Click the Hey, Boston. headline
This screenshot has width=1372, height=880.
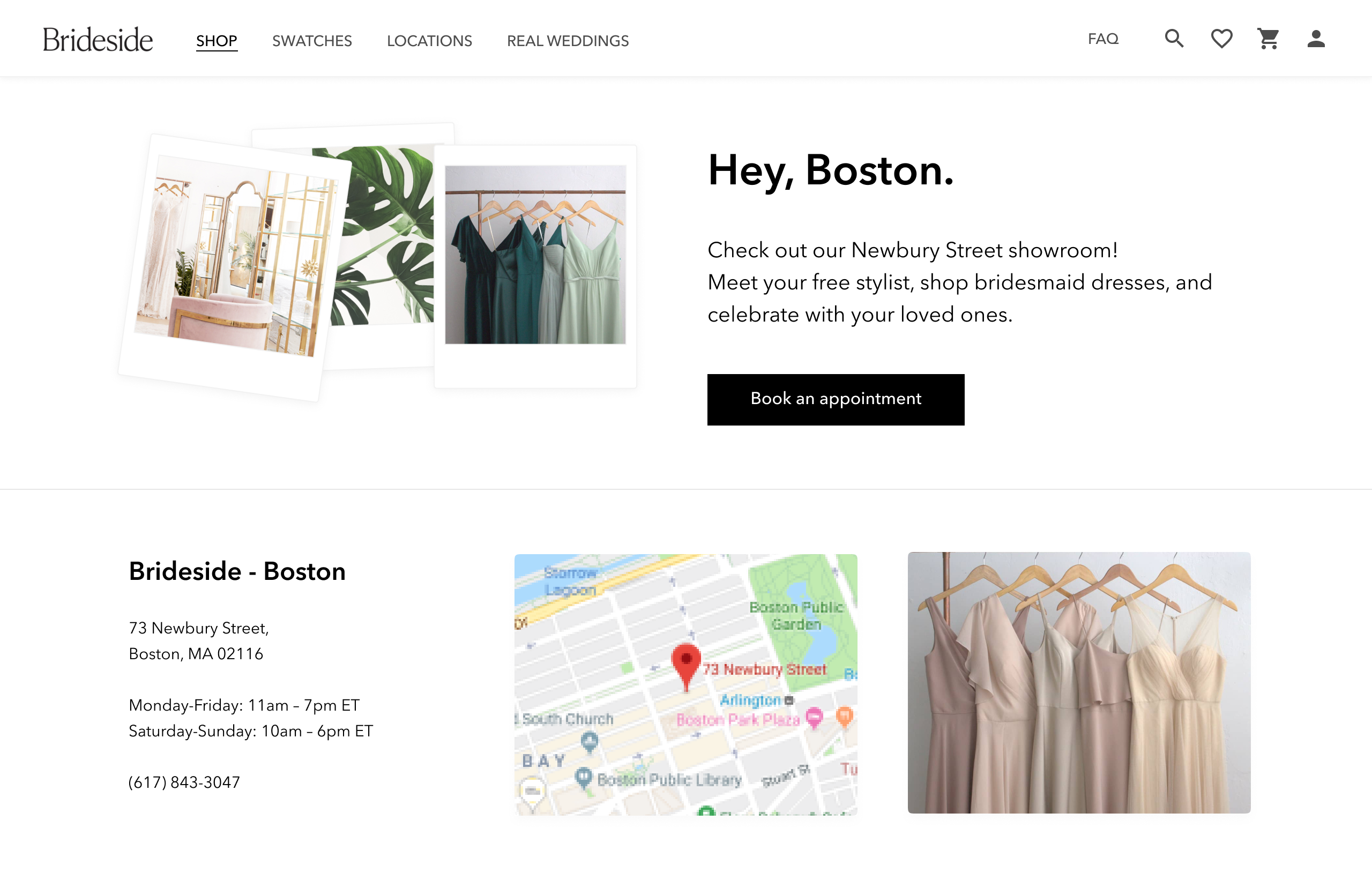click(x=831, y=171)
